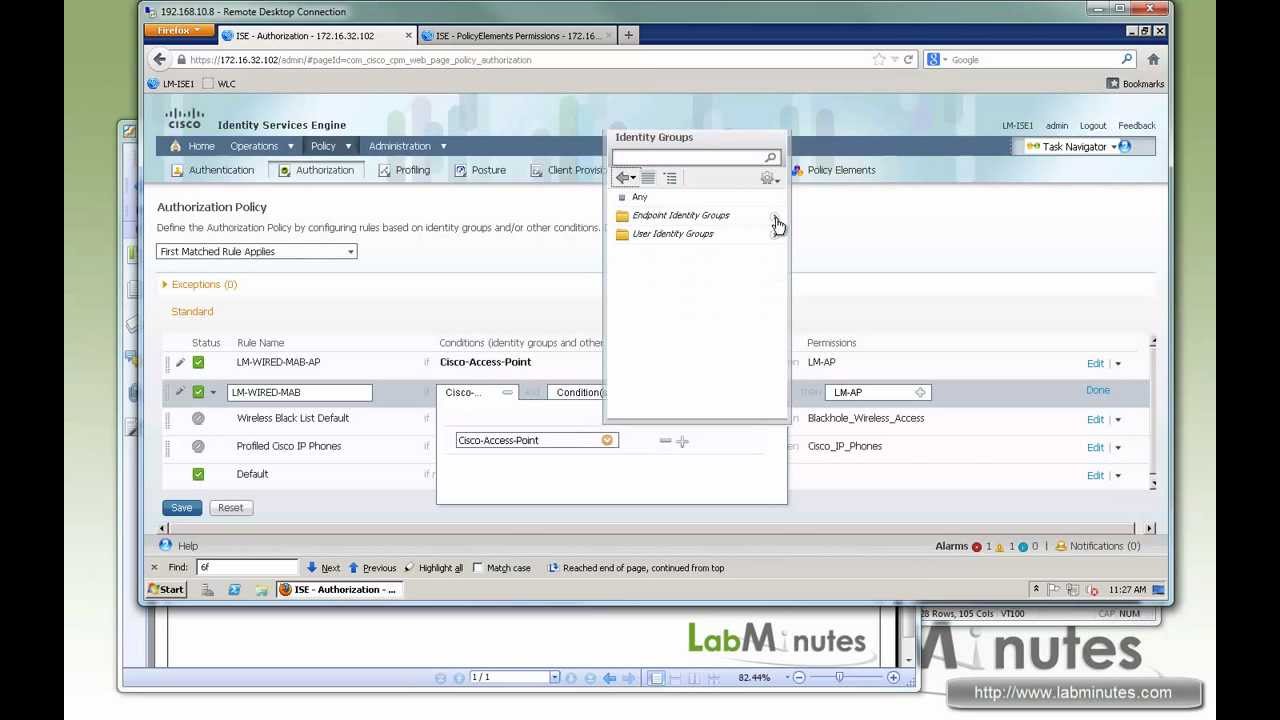Image resolution: width=1280 pixels, height=720 pixels.
Task: Click the Windows Start button
Action: (166, 590)
